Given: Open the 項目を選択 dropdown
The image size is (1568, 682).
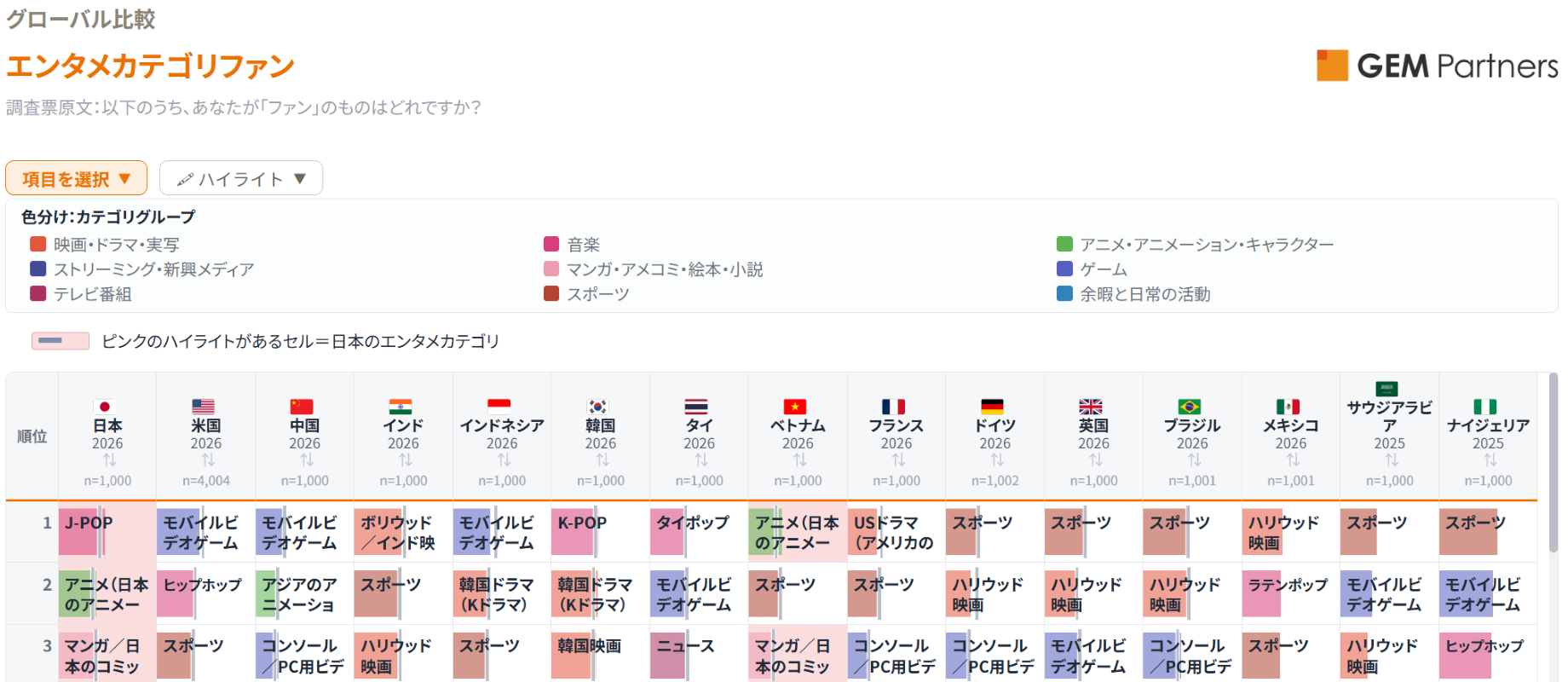Looking at the screenshot, I should pos(76,178).
